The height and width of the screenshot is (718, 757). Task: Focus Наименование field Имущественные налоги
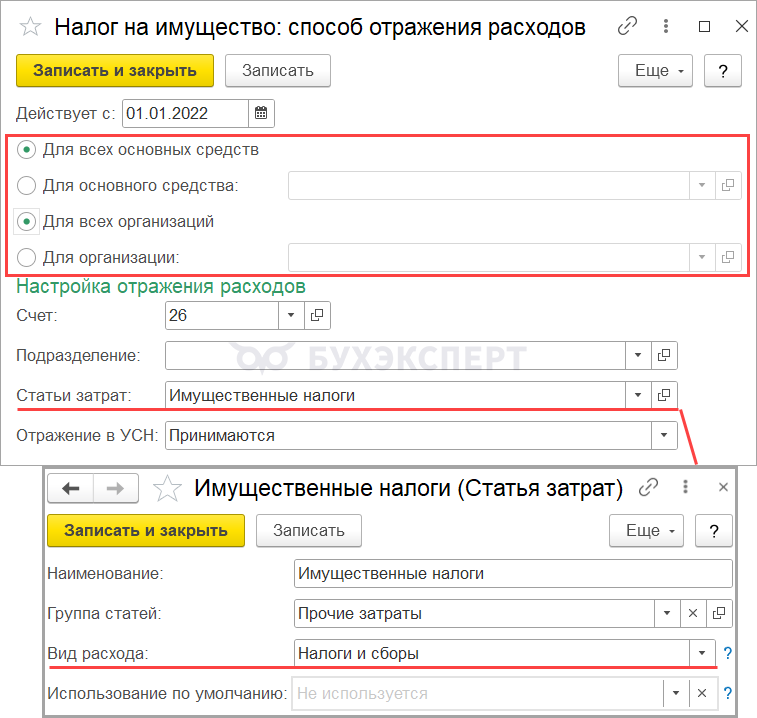pos(513,574)
